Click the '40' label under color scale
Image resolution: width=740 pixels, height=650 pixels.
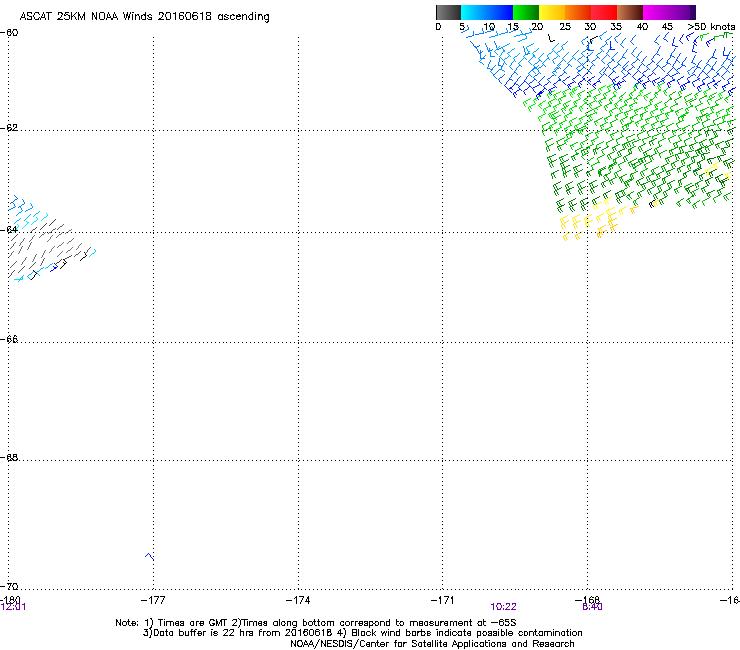click(x=642, y=27)
